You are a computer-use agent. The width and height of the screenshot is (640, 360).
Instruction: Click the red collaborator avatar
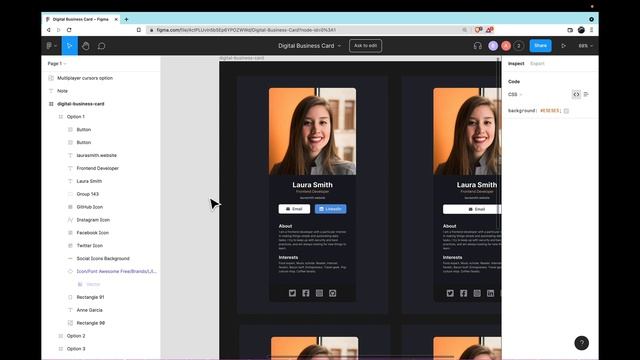tap(506, 46)
